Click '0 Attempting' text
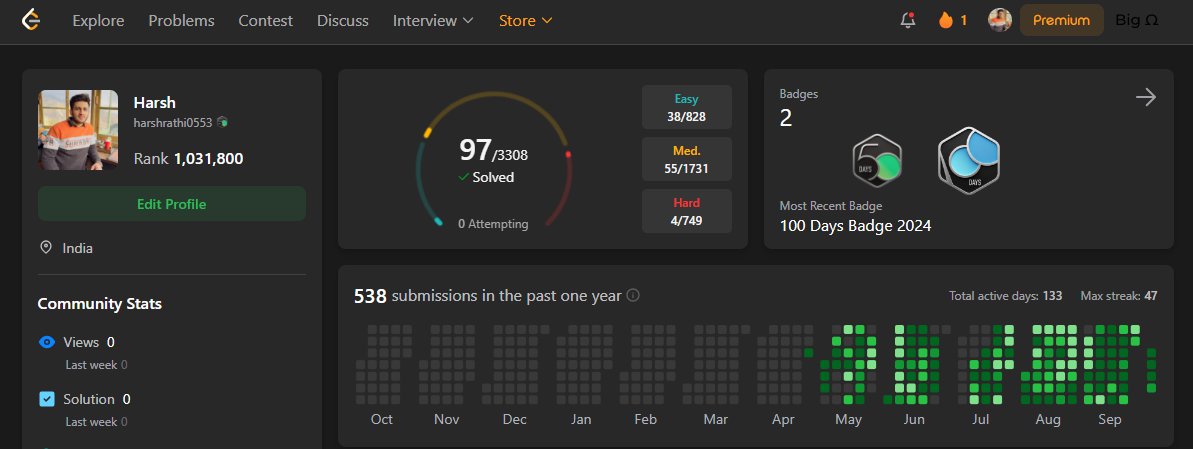The image size is (1193, 449). click(493, 224)
